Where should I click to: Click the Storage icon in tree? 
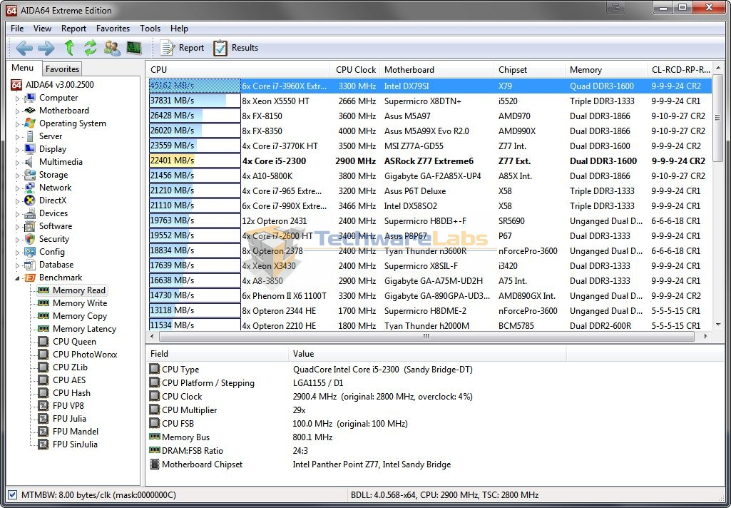(30, 174)
